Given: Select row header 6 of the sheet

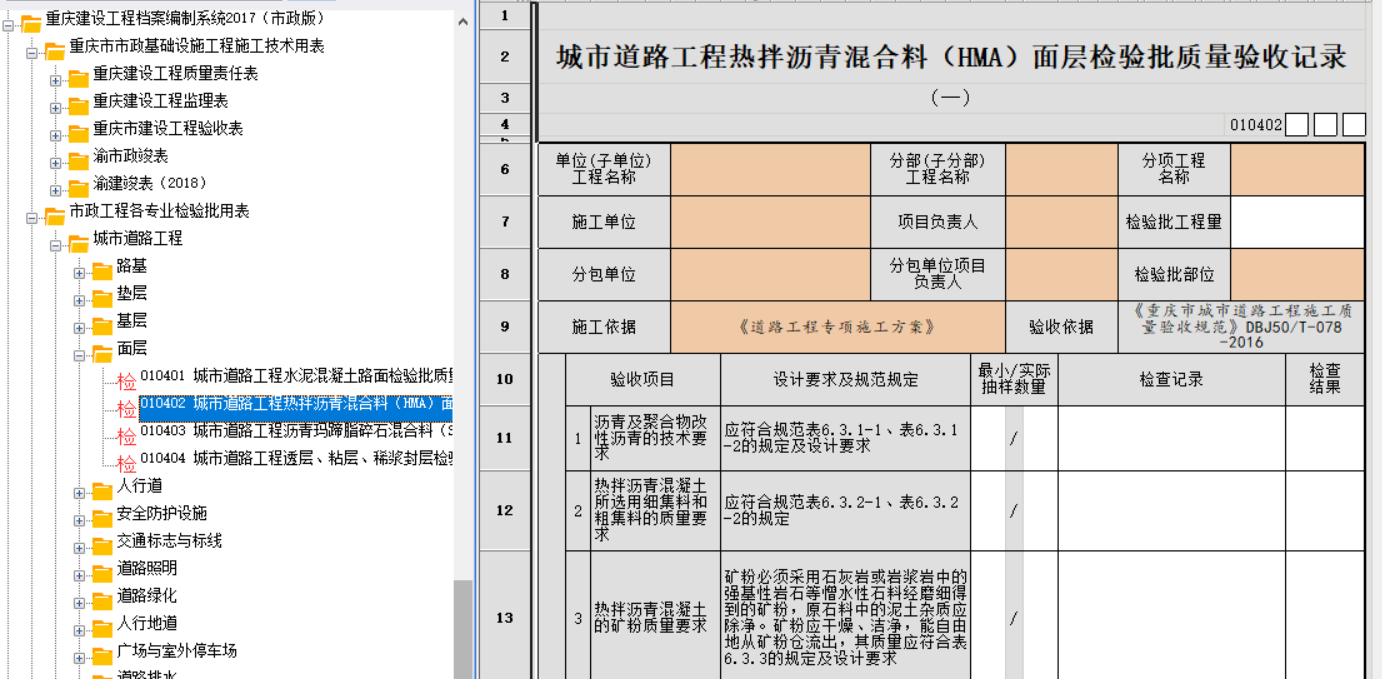Looking at the screenshot, I should (x=505, y=169).
